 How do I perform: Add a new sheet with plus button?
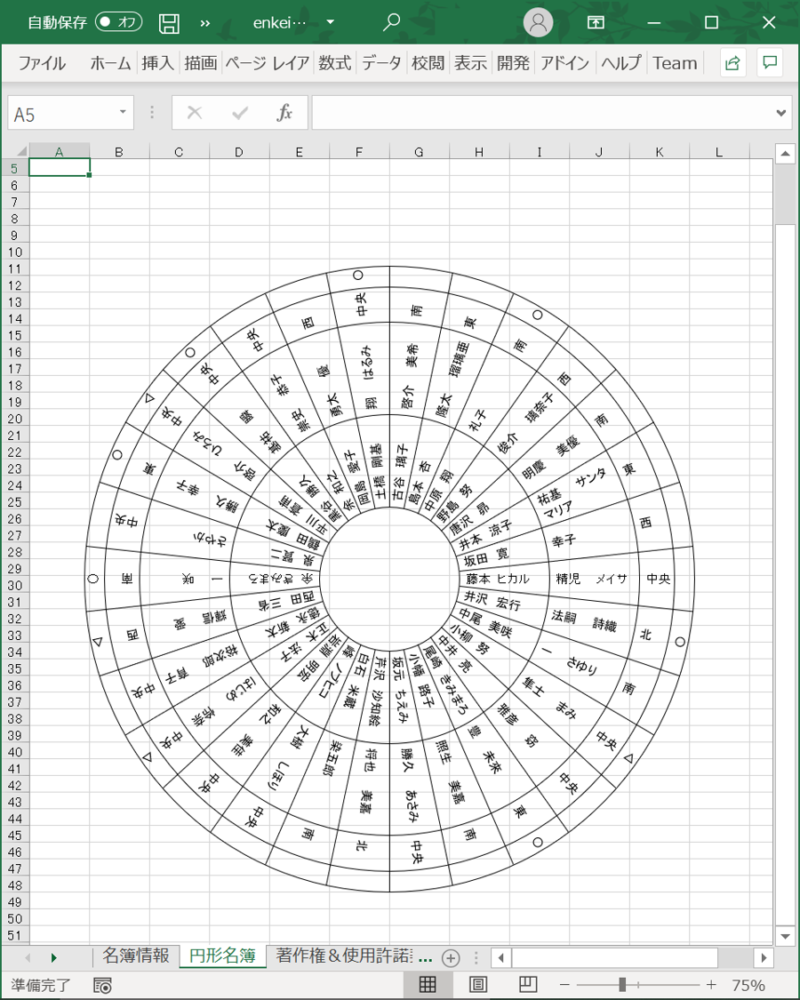click(x=451, y=957)
